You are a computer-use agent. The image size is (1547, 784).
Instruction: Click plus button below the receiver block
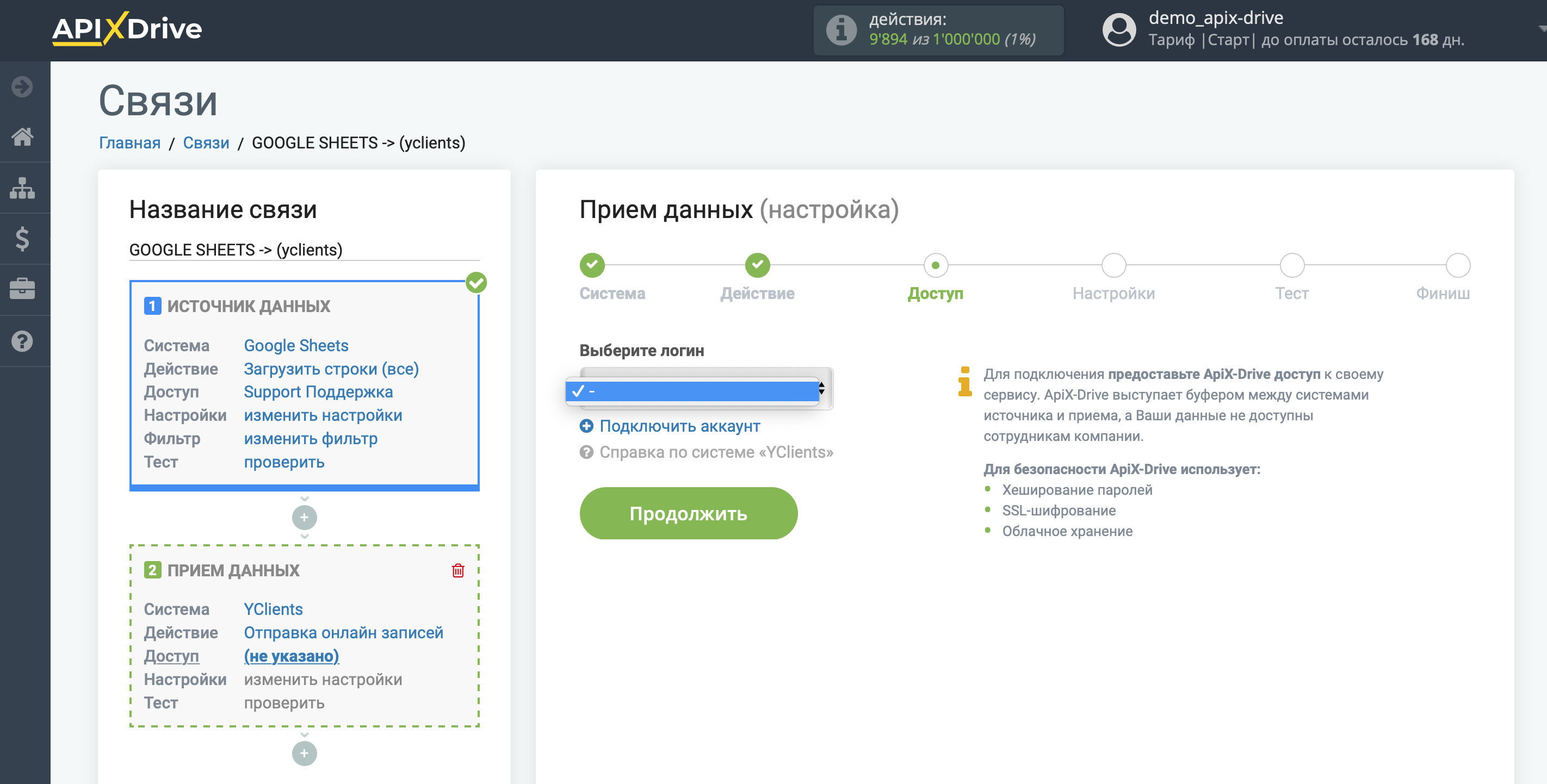305,753
